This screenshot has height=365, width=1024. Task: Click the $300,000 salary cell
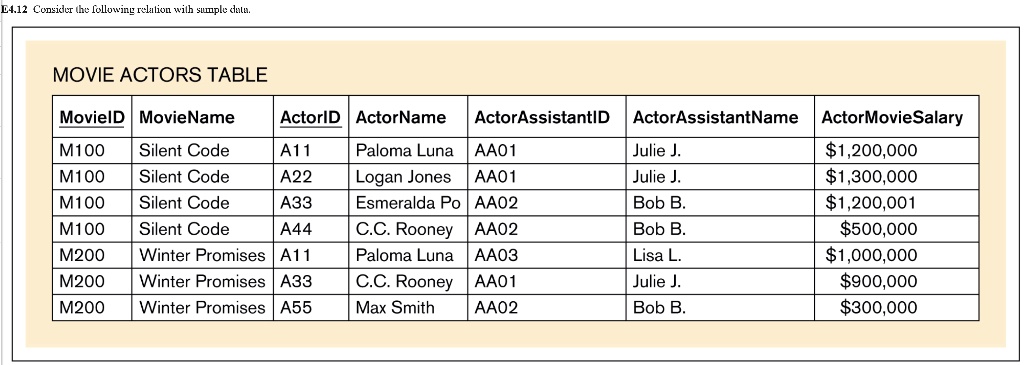pyautogui.click(x=897, y=308)
